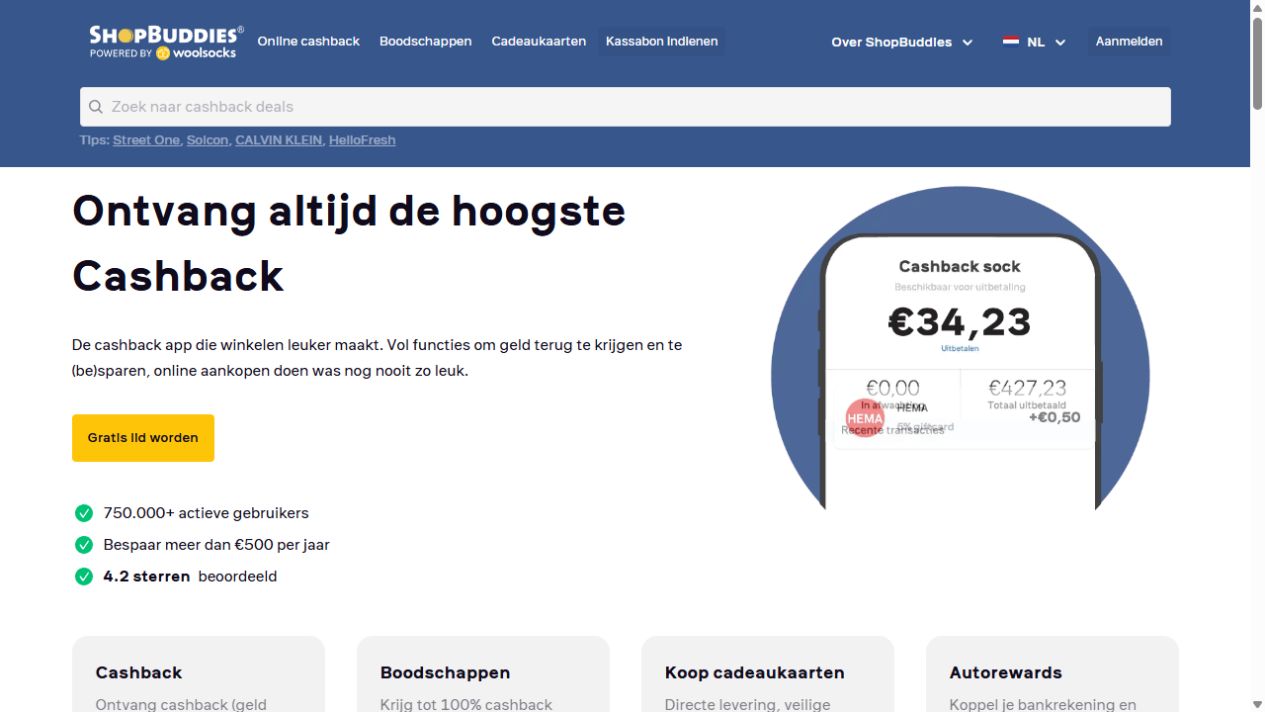The height and width of the screenshot is (712, 1265).
Task: Click the green check beside 4.2 sterren
Action: click(84, 577)
